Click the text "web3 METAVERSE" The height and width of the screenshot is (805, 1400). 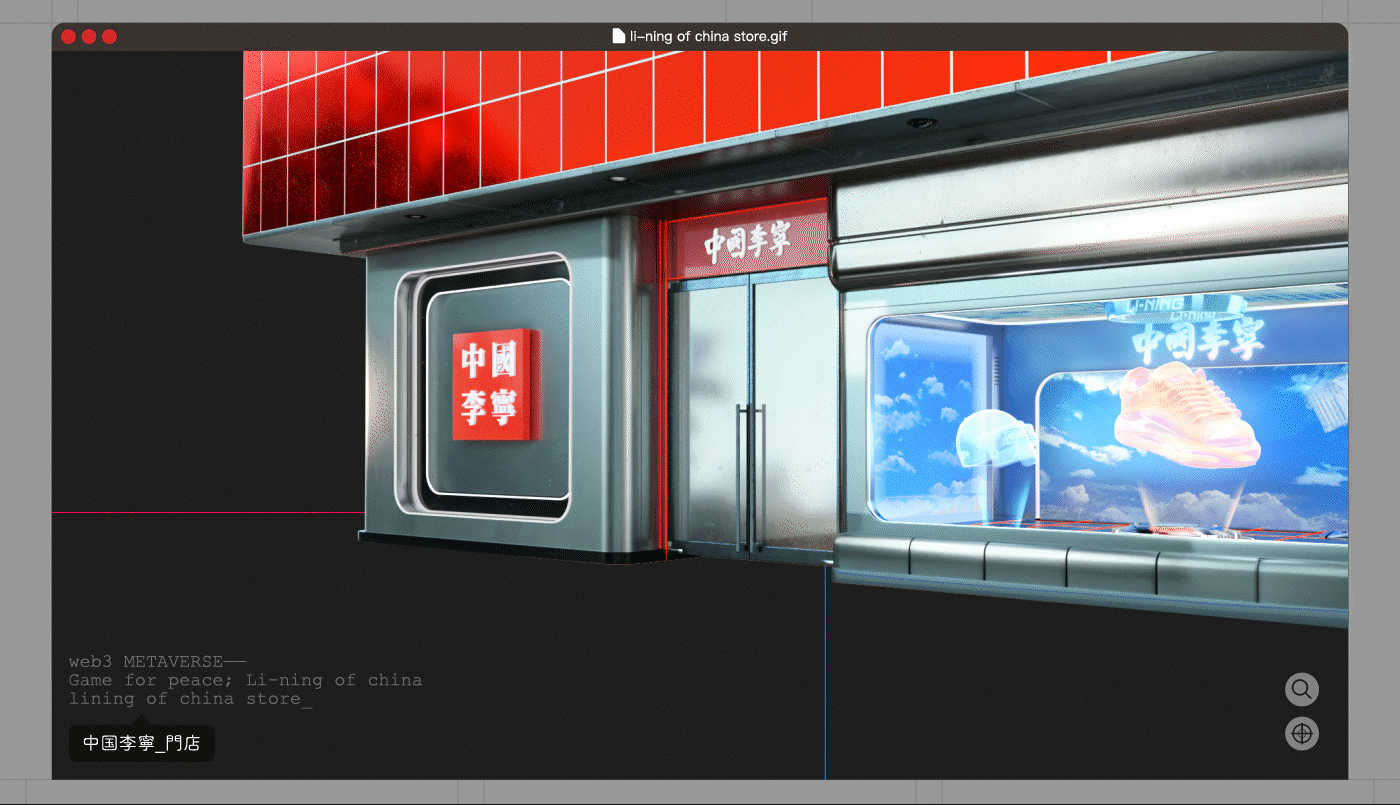click(x=146, y=661)
